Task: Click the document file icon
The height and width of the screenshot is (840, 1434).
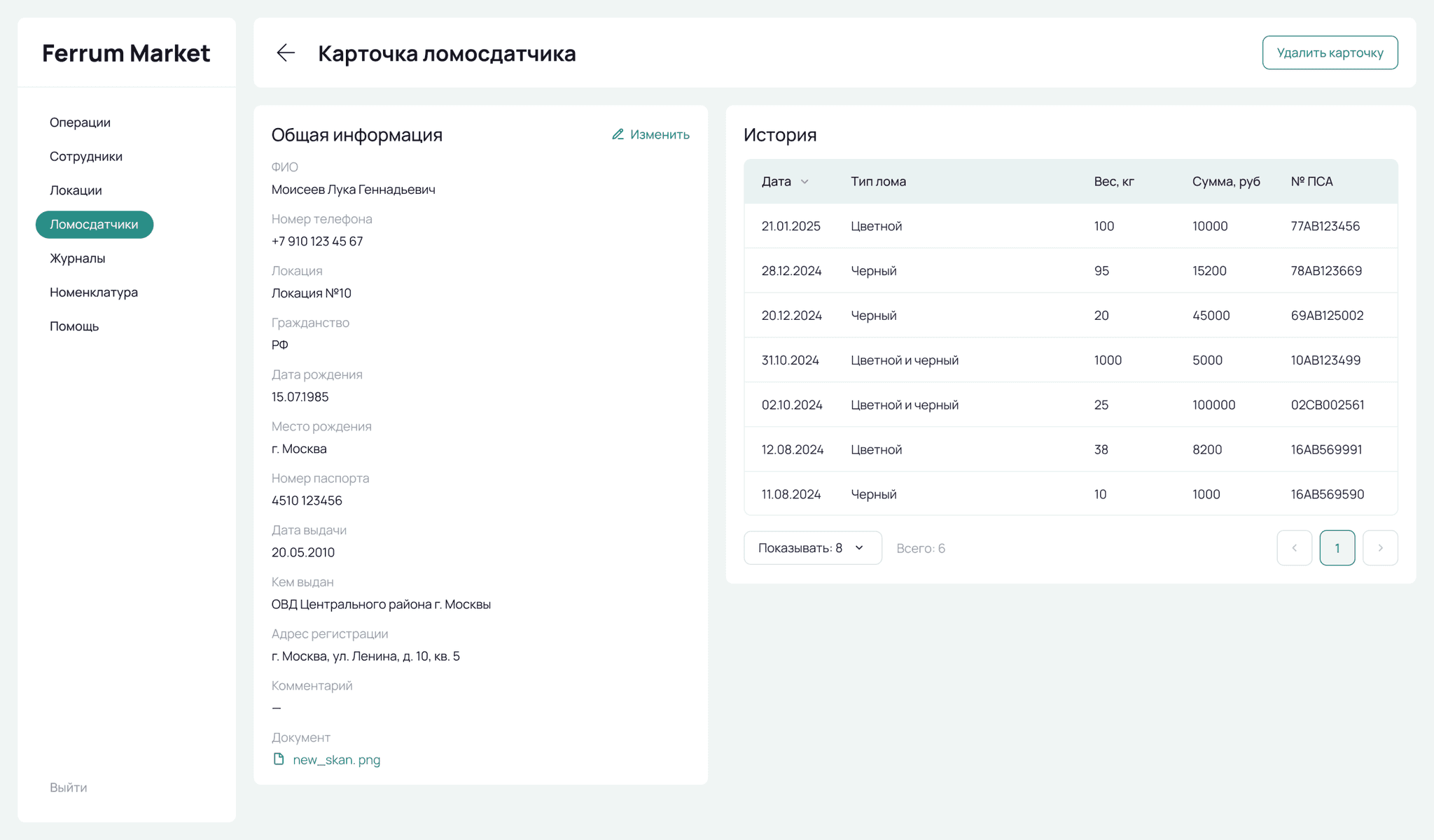Action: [279, 759]
